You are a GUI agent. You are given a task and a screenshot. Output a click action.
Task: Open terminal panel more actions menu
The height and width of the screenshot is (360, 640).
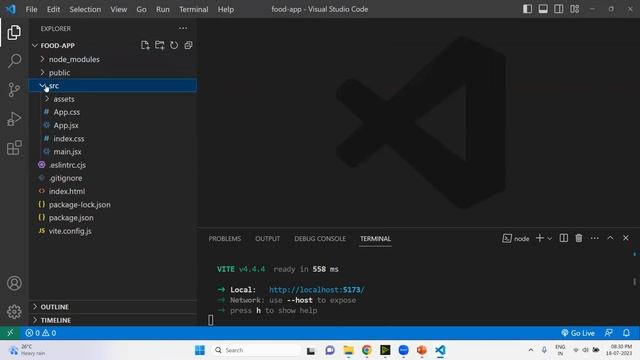pyautogui.click(x=594, y=238)
